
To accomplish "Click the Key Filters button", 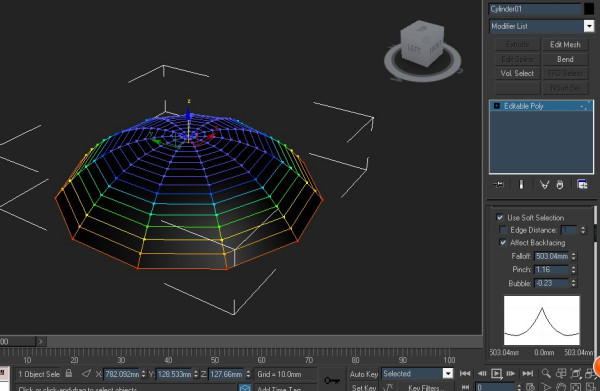I will [426, 388].
